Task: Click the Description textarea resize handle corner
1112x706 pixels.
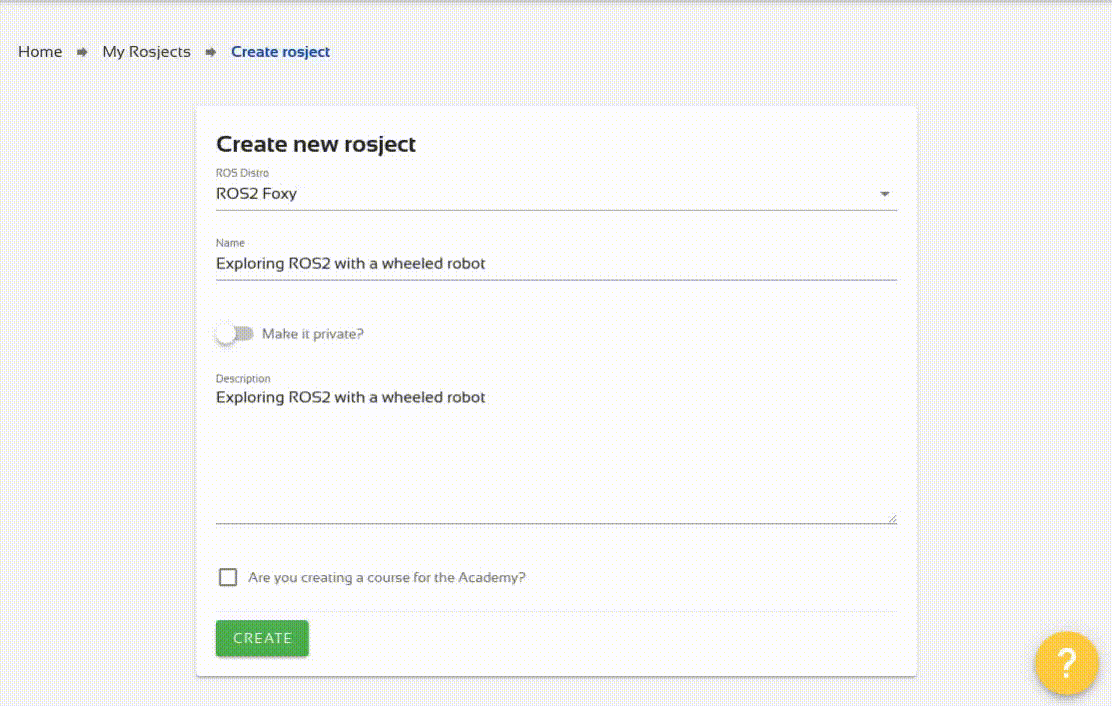Action: coord(891,519)
